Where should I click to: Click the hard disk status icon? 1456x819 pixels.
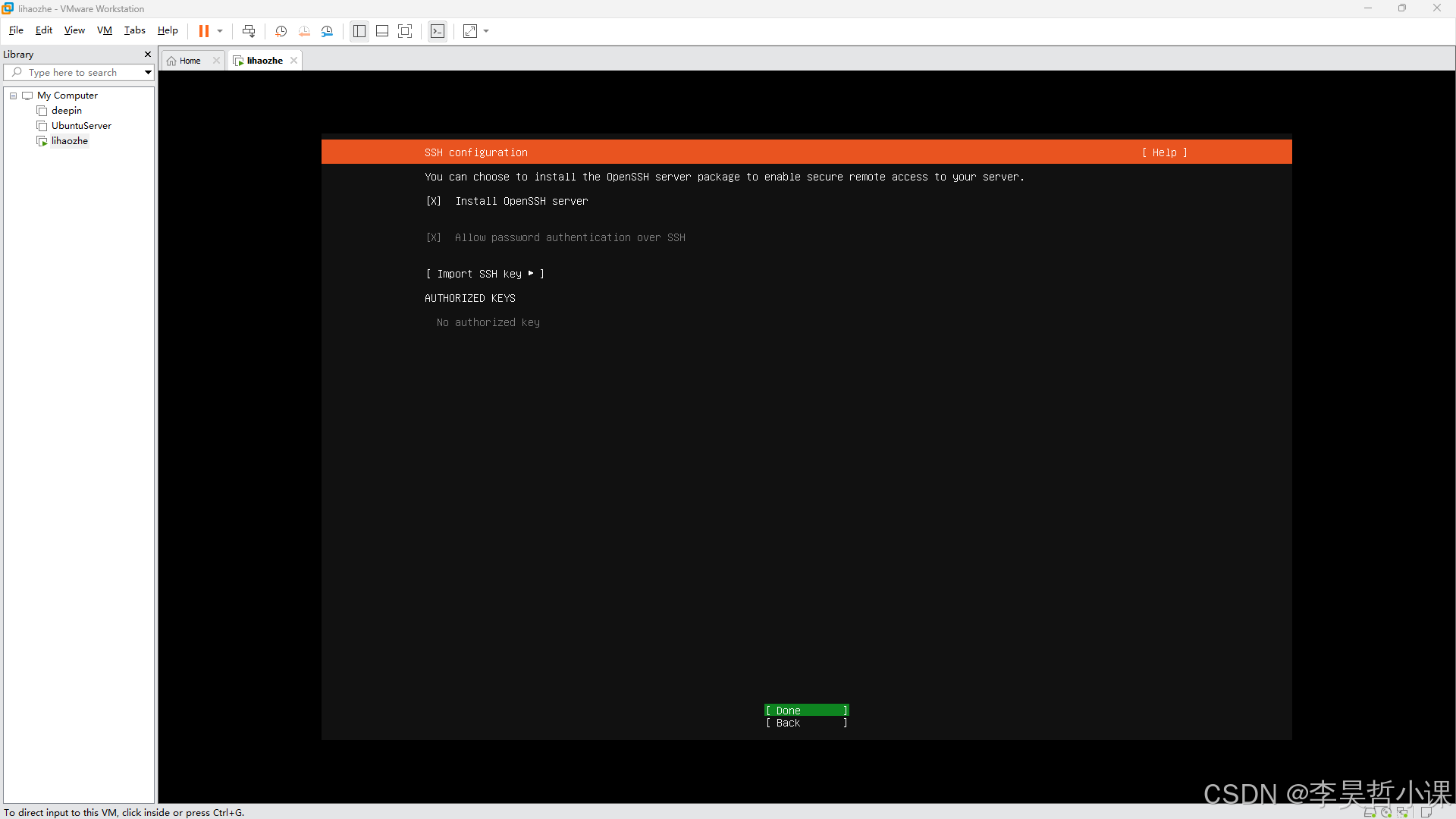click(x=1370, y=812)
